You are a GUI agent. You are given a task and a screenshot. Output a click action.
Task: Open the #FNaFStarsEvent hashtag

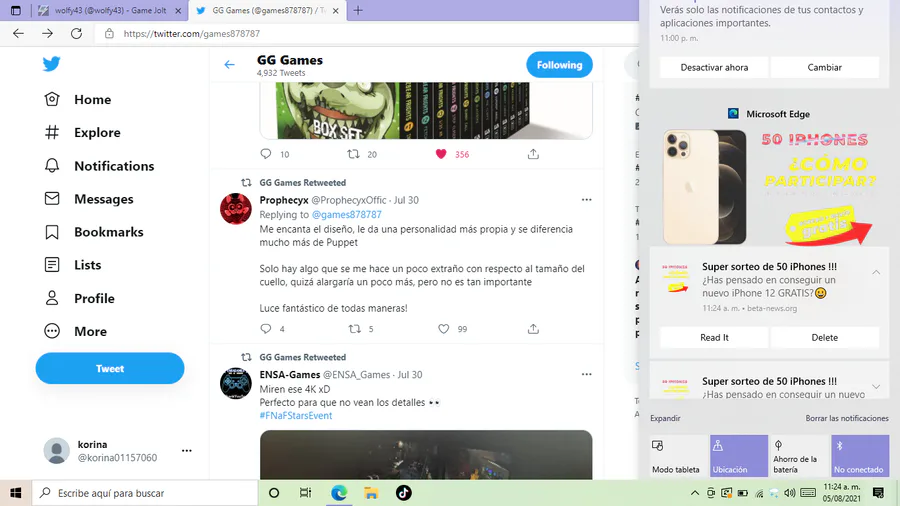(296, 415)
